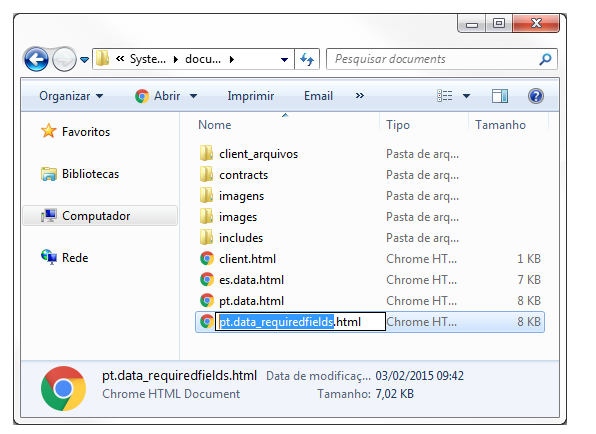
Task: Click the '1 KB' size of client.html
Action: [529, 259]
